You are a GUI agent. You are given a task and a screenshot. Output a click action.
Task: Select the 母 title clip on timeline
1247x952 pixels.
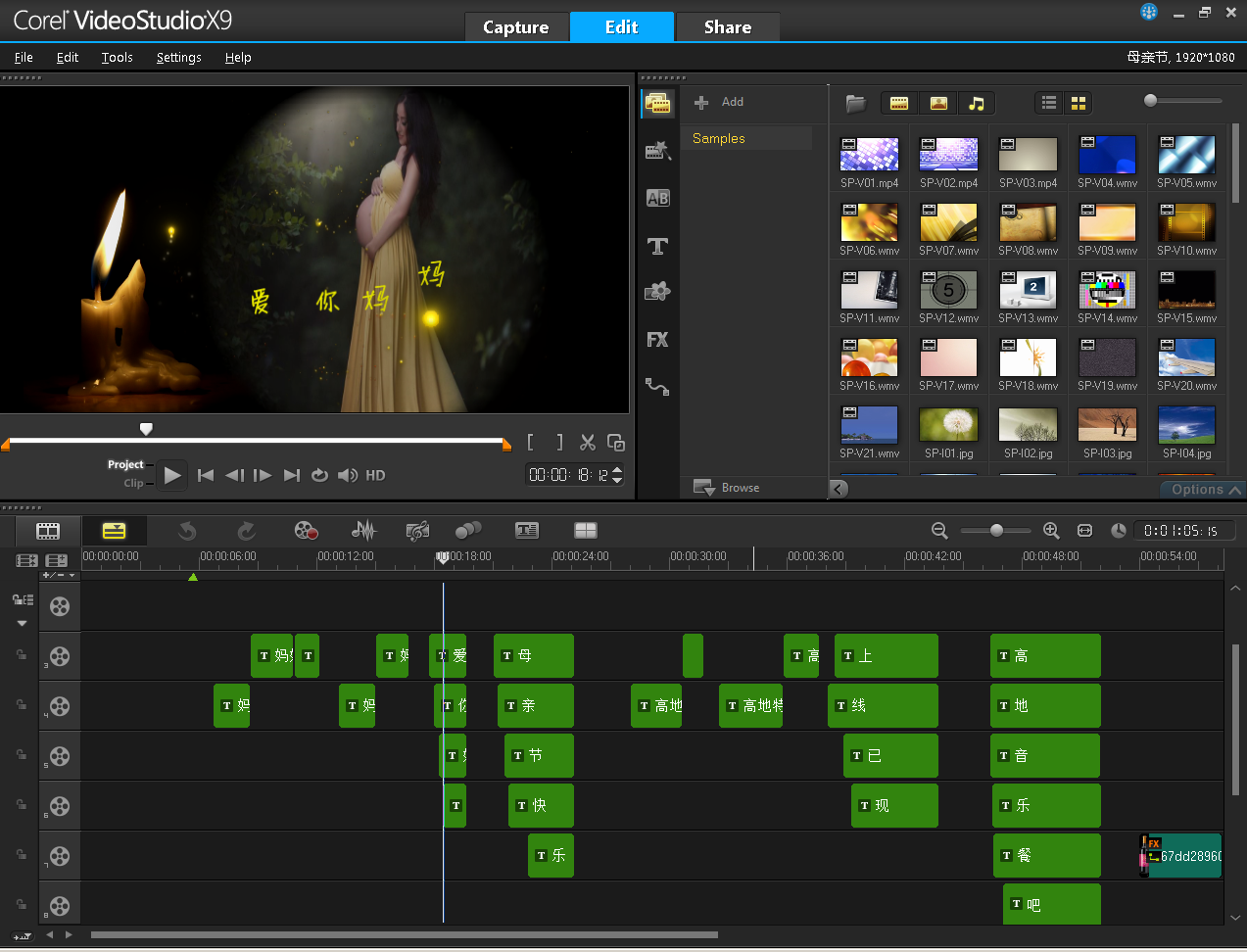pyautogui.click(x=534, y=656)
